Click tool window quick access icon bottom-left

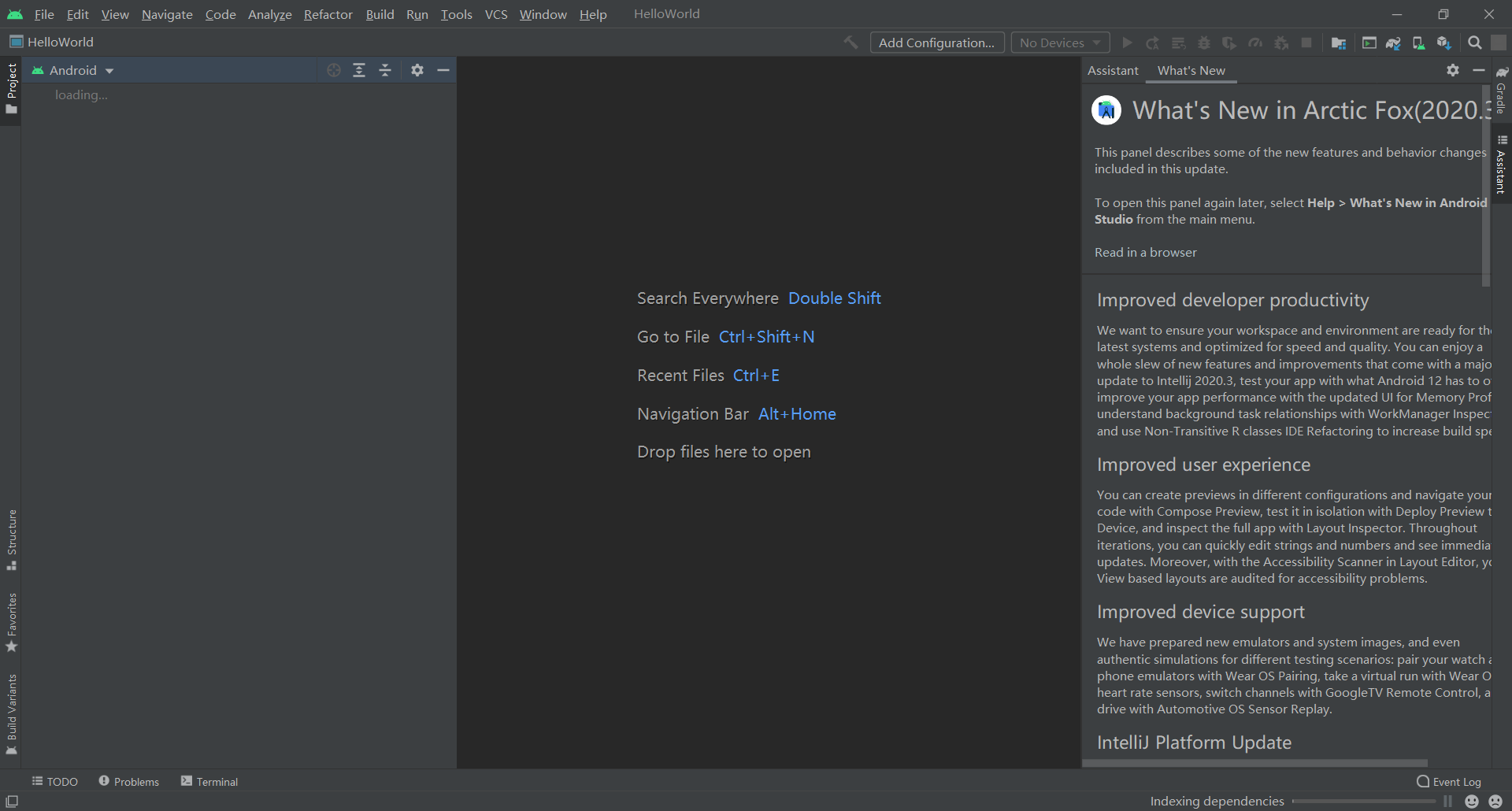[12, 802]
